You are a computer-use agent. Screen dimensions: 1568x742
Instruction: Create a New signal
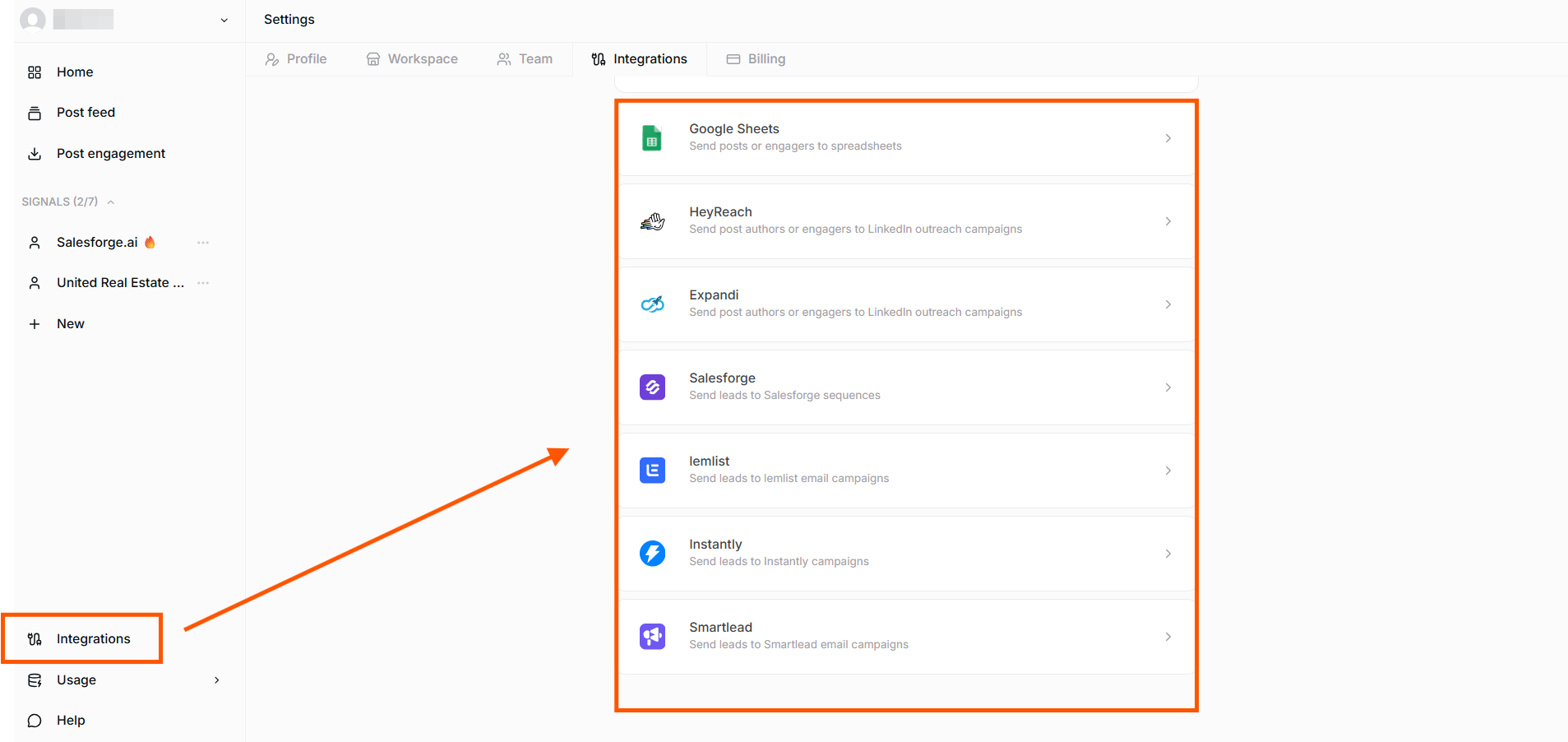71,324
